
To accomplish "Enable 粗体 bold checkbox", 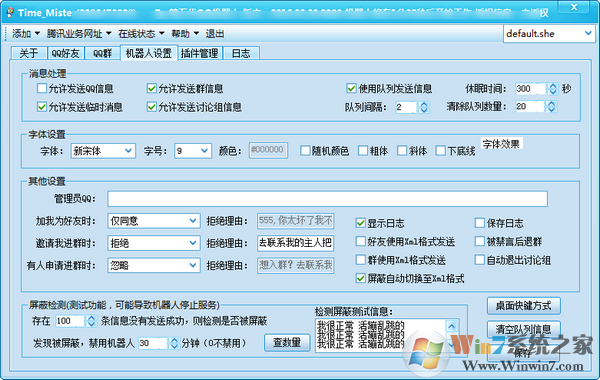I will point(363,150).
